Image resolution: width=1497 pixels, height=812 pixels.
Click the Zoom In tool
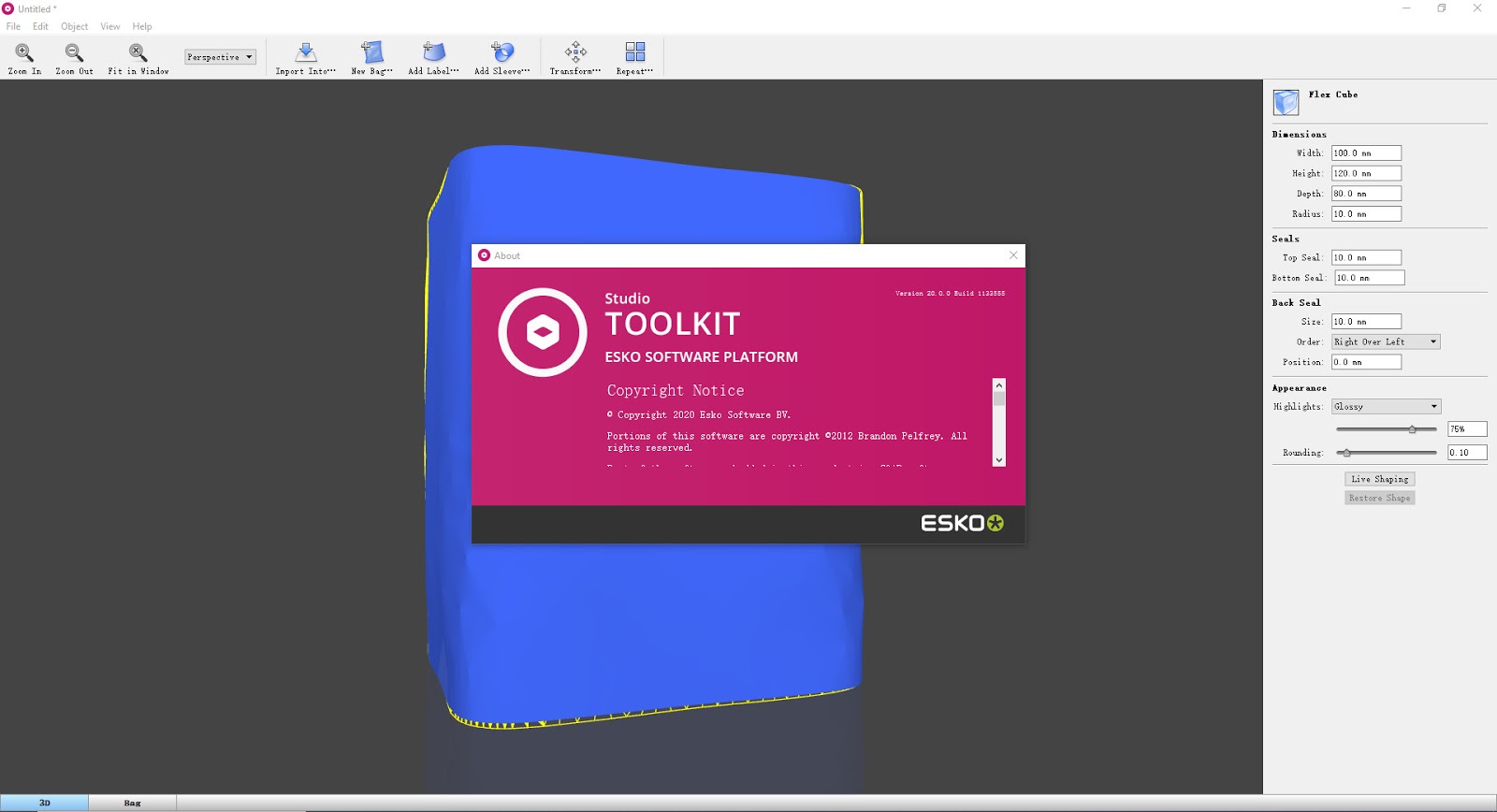point(24,58)
